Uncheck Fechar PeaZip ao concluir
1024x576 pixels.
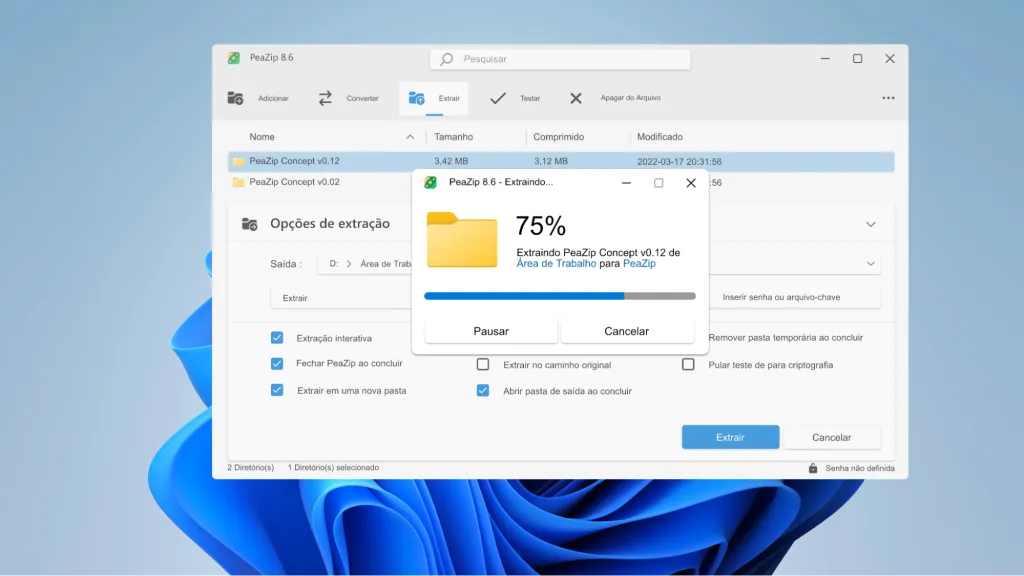point(277,363)
